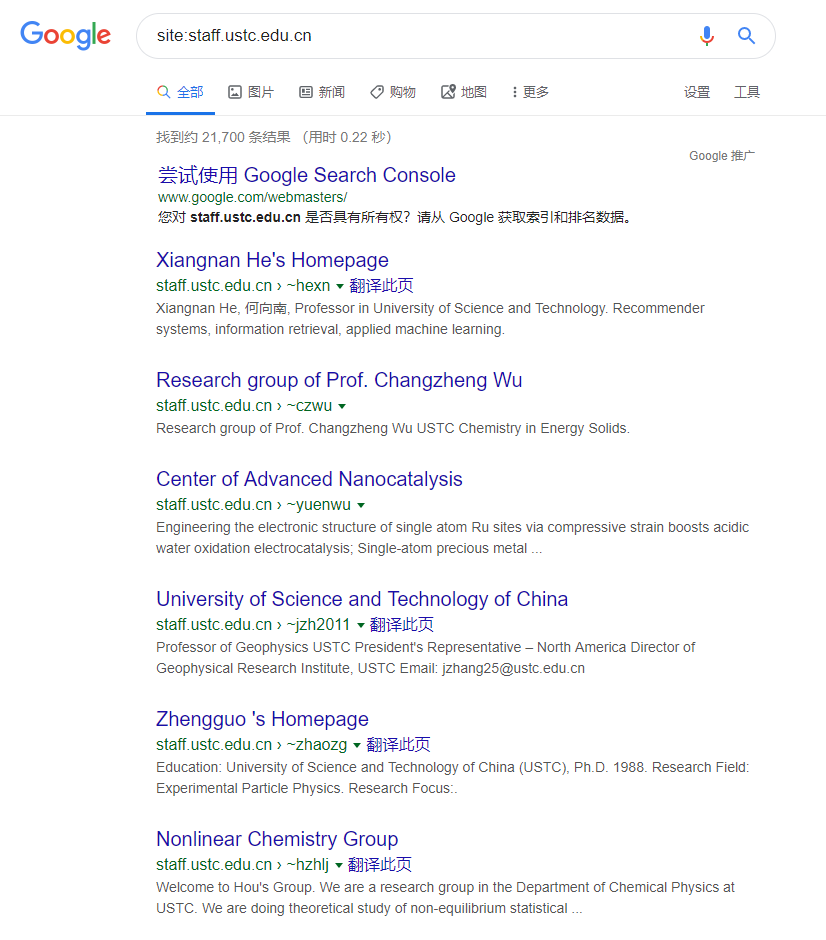Image resolution: width=826 pixels, height=940 pixels.
Task: Click snippet starting 'Welcome to Hou's Group'
Action: (x=445, y=897)
